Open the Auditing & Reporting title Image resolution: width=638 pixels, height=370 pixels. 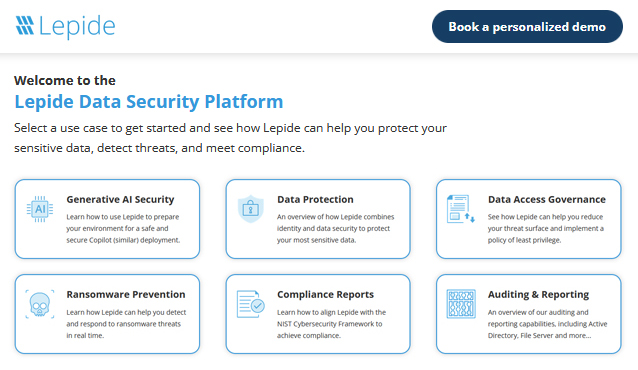click(538, 294)
